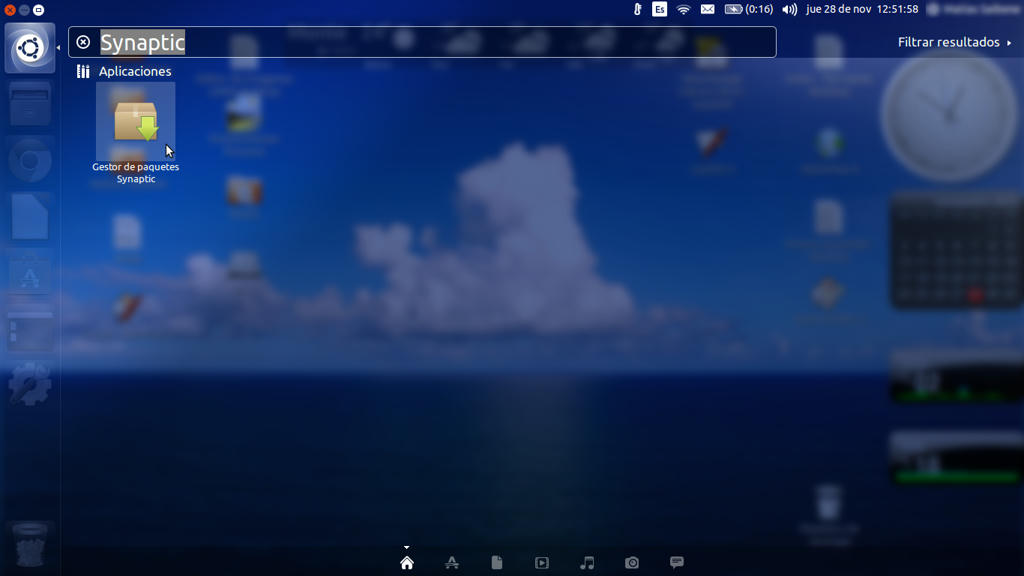Collapse the Aplicaciones results category
This screenshot has width=1024, height=576.
(124, 71)
